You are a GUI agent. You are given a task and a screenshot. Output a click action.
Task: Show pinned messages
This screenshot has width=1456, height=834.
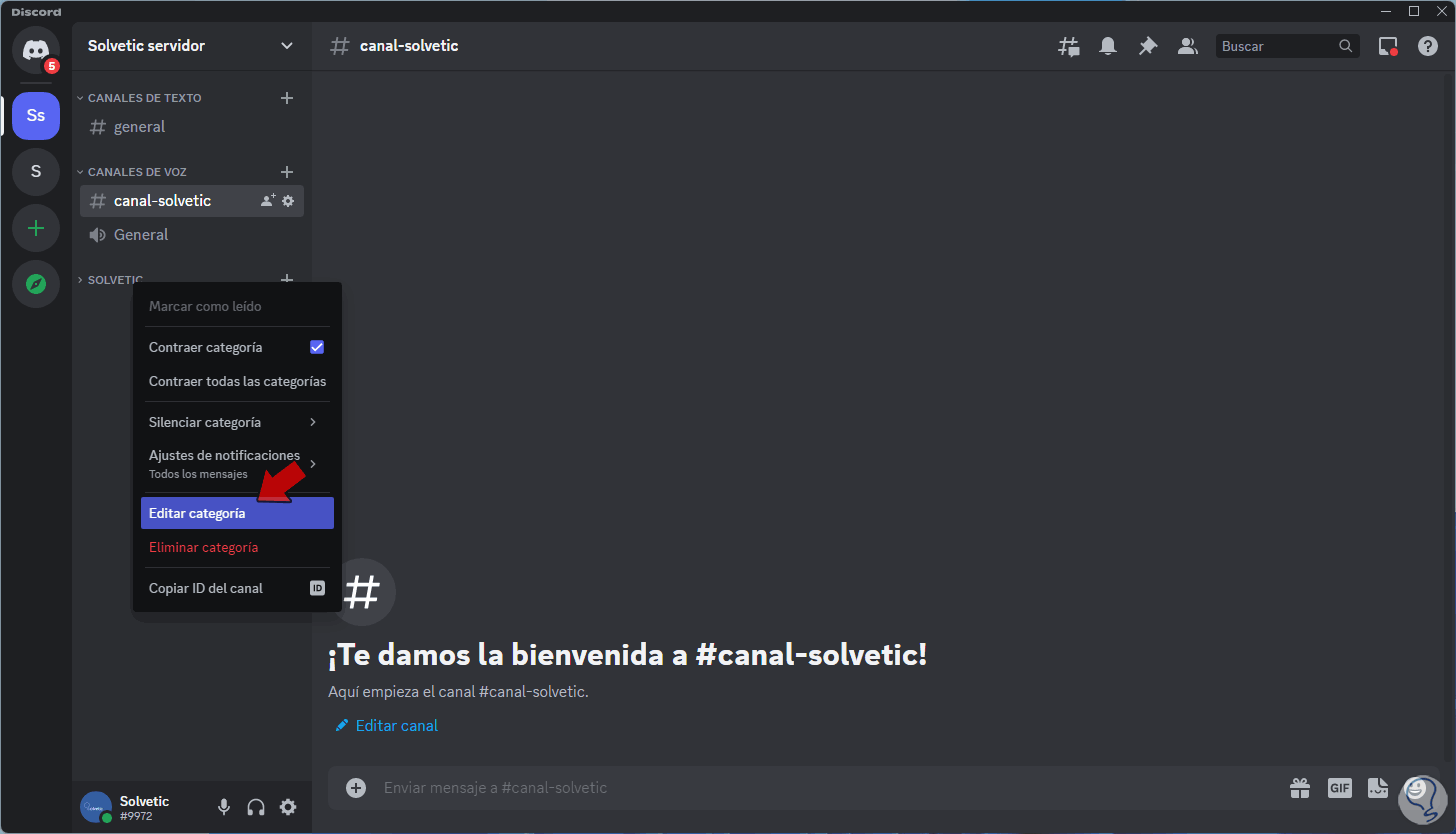pyautogui.click(x=1148, y=46)
